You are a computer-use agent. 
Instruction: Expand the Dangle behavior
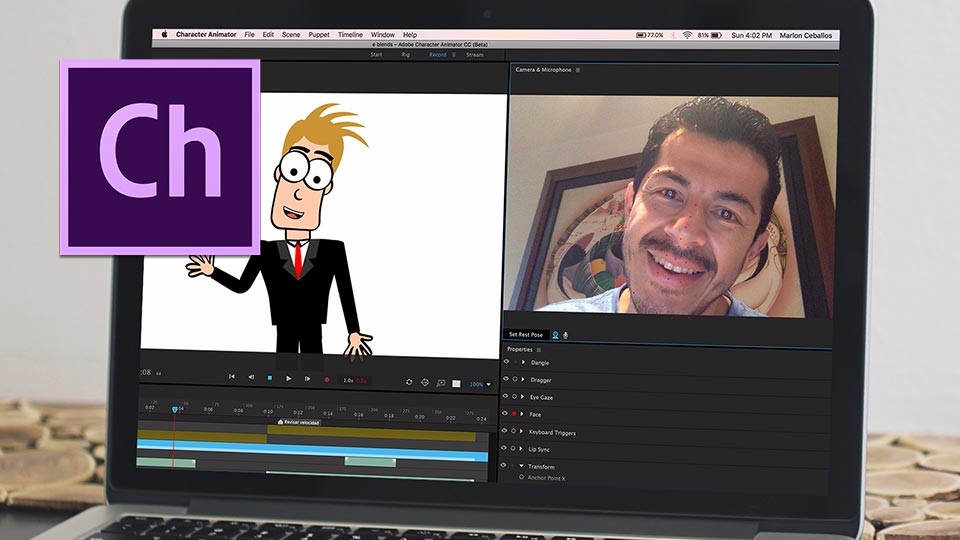point(523,362)
